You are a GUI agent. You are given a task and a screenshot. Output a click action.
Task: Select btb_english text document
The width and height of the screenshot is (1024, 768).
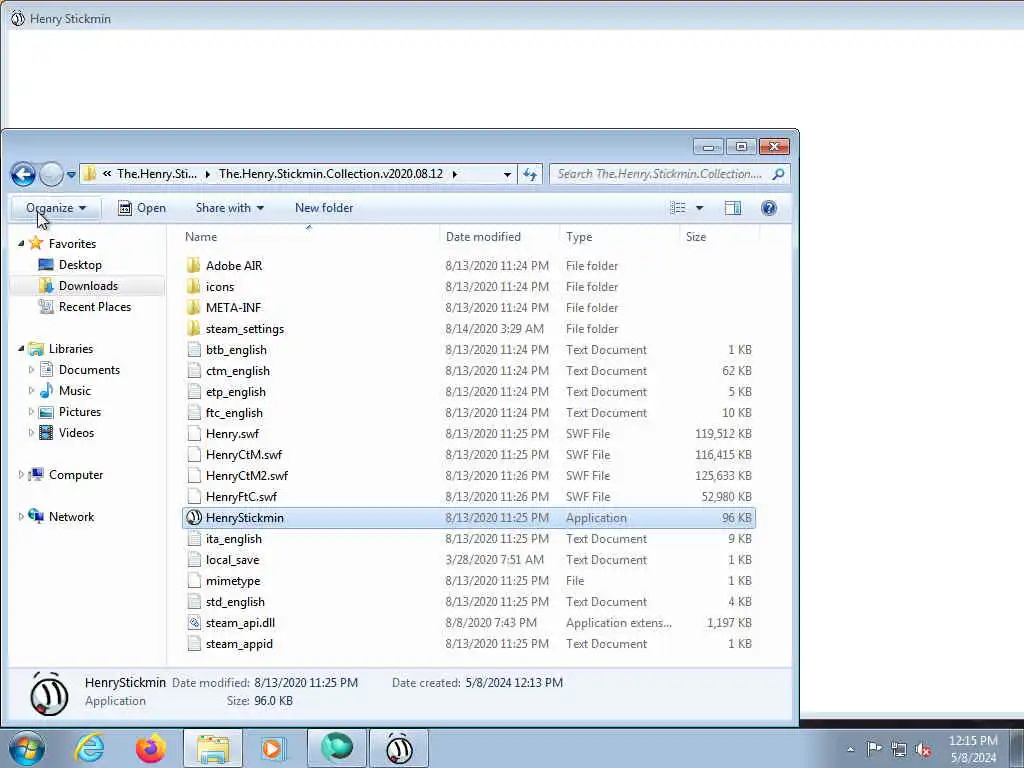click(236, 349)
